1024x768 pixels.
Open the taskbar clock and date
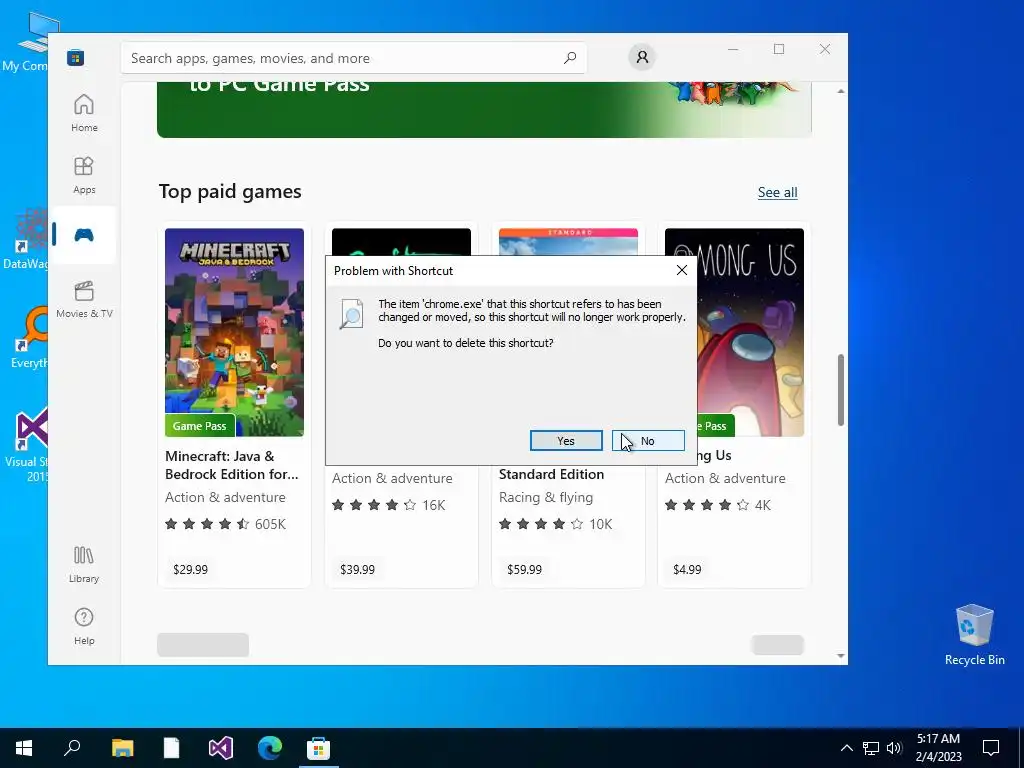click(x=938, y=748)
